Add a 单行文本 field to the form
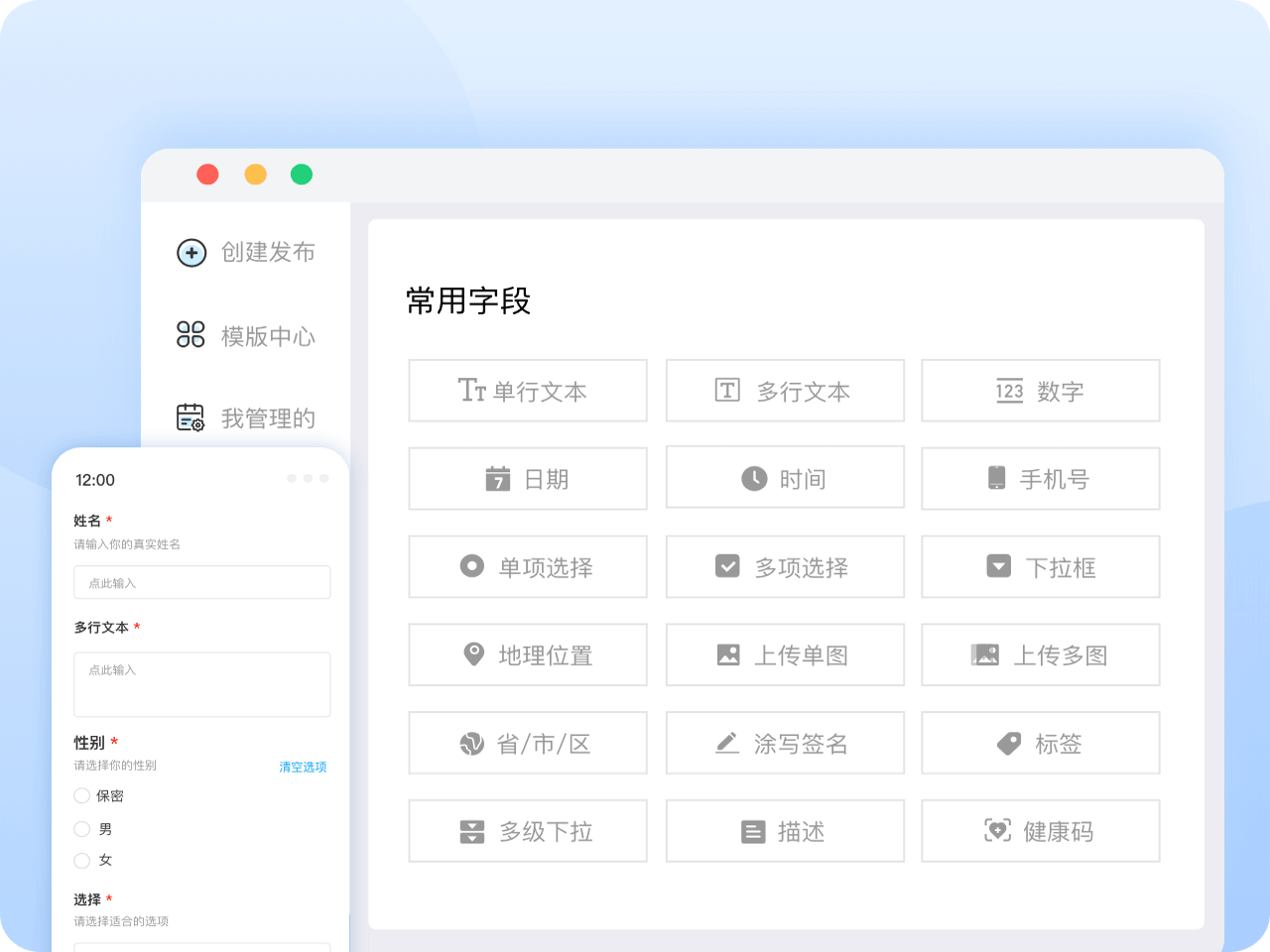This screenshot has height=952, width=1270. point(528,391)
